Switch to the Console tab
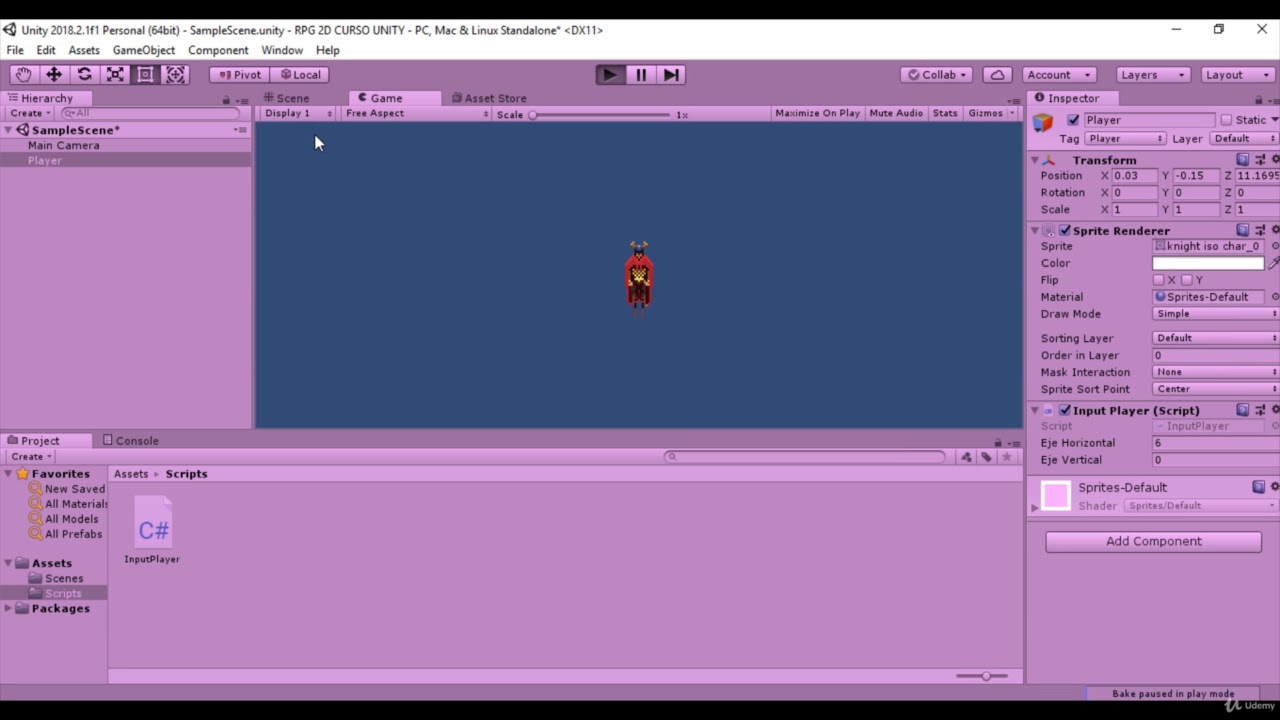Image resolution: width=1280 pixels, height=720 pixels. coord(130,441)
